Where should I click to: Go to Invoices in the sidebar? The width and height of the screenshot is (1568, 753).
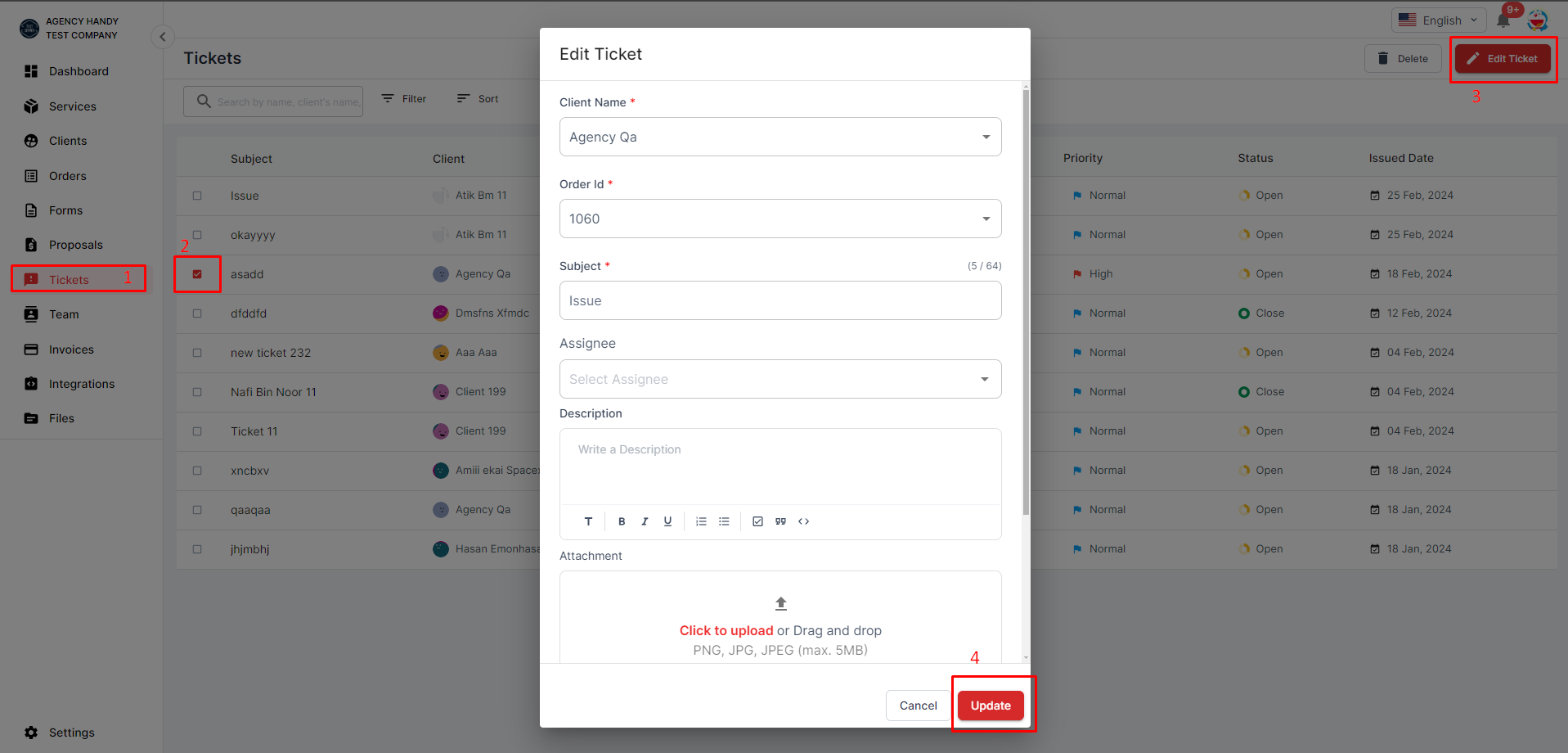71,349
